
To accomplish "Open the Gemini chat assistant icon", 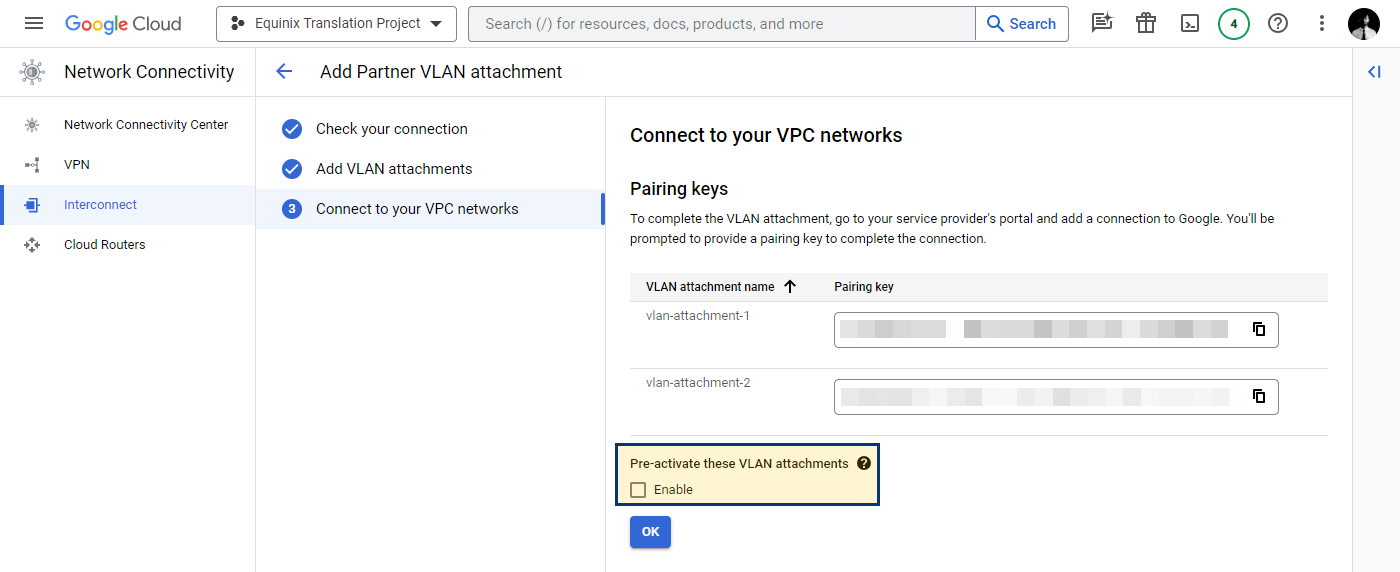I will point(1102,23).
